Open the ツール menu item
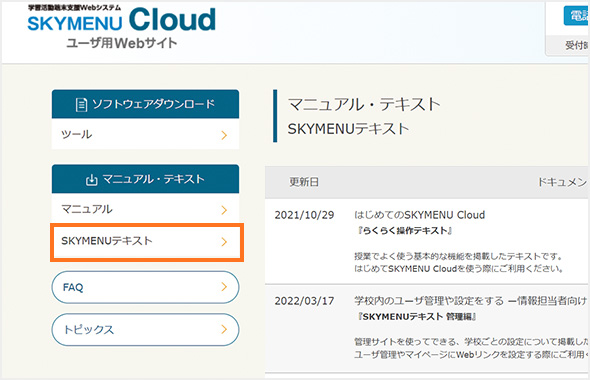The height and width of the screenshot is (380, 590). pyautogui.click(x=145, y=134)
